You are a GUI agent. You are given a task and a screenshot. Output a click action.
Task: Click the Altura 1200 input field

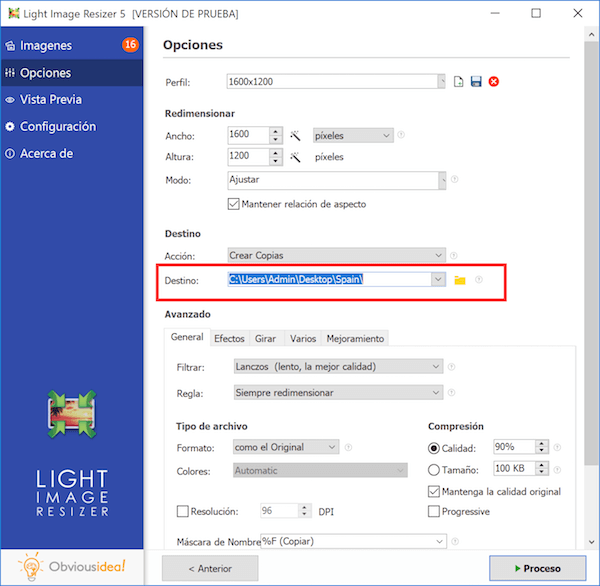pos(249,157)
